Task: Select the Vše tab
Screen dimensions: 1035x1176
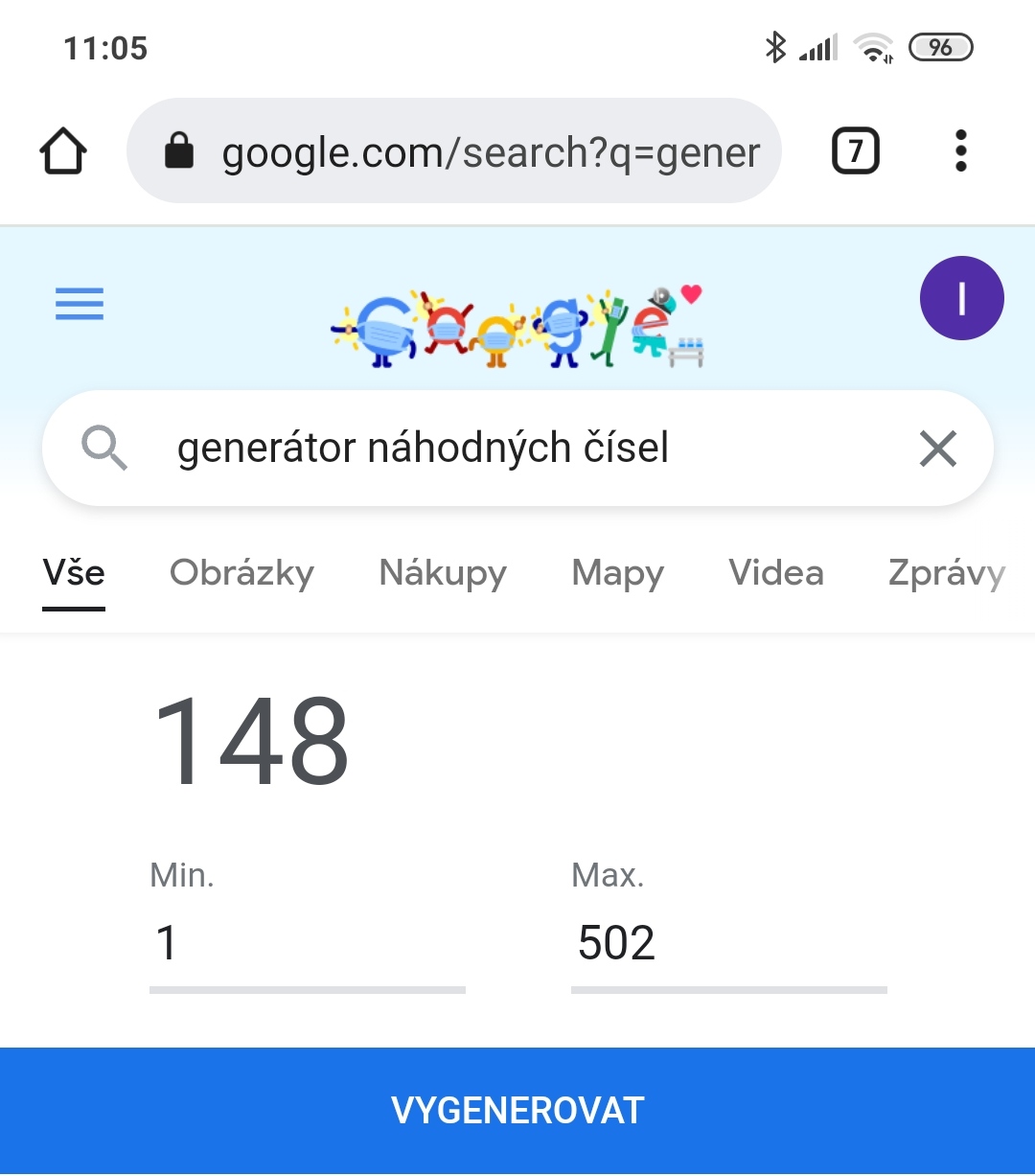Action: click(x=74, y=573)
